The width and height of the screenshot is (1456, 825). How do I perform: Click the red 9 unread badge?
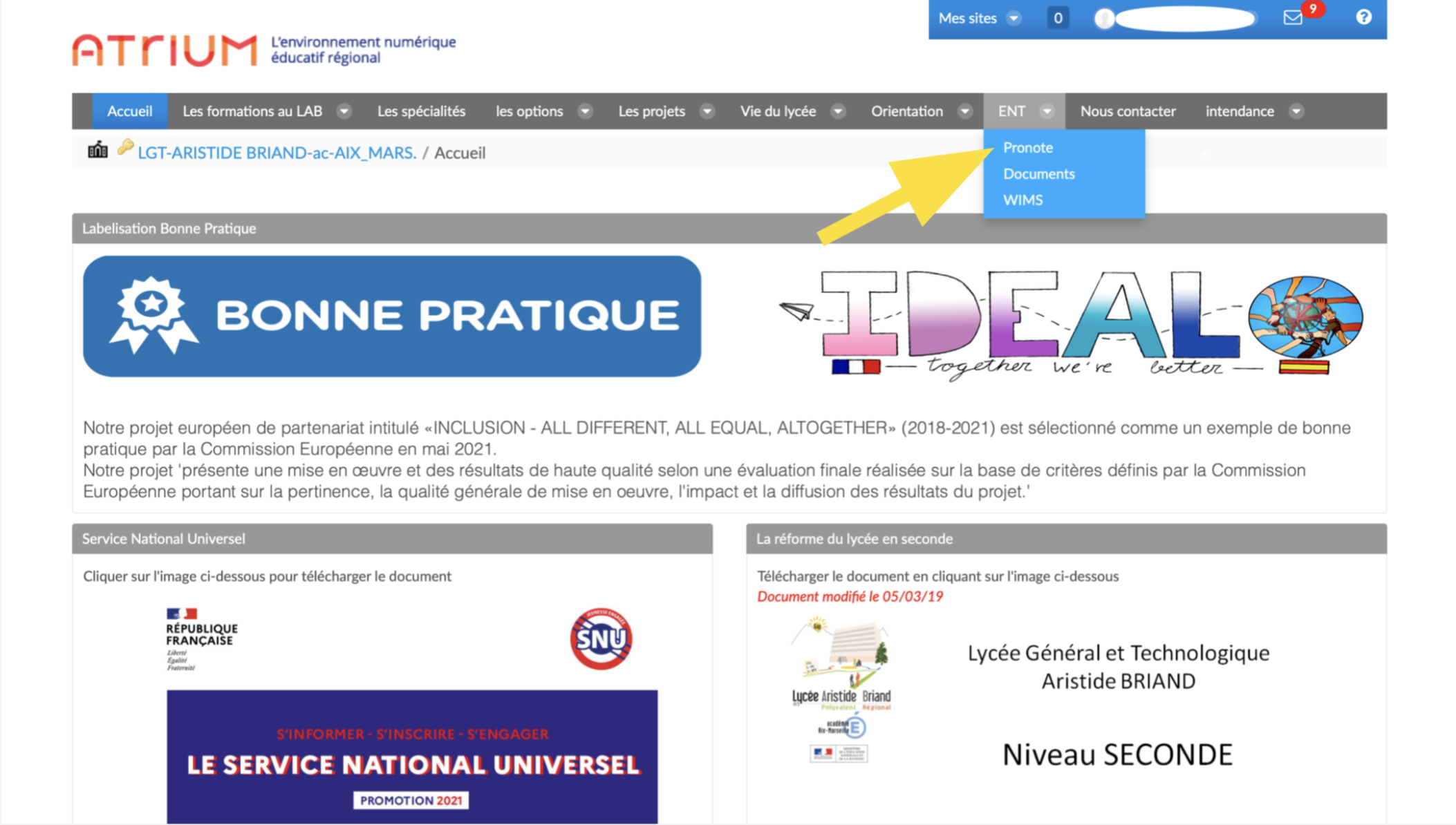(x=1312, y=9)
